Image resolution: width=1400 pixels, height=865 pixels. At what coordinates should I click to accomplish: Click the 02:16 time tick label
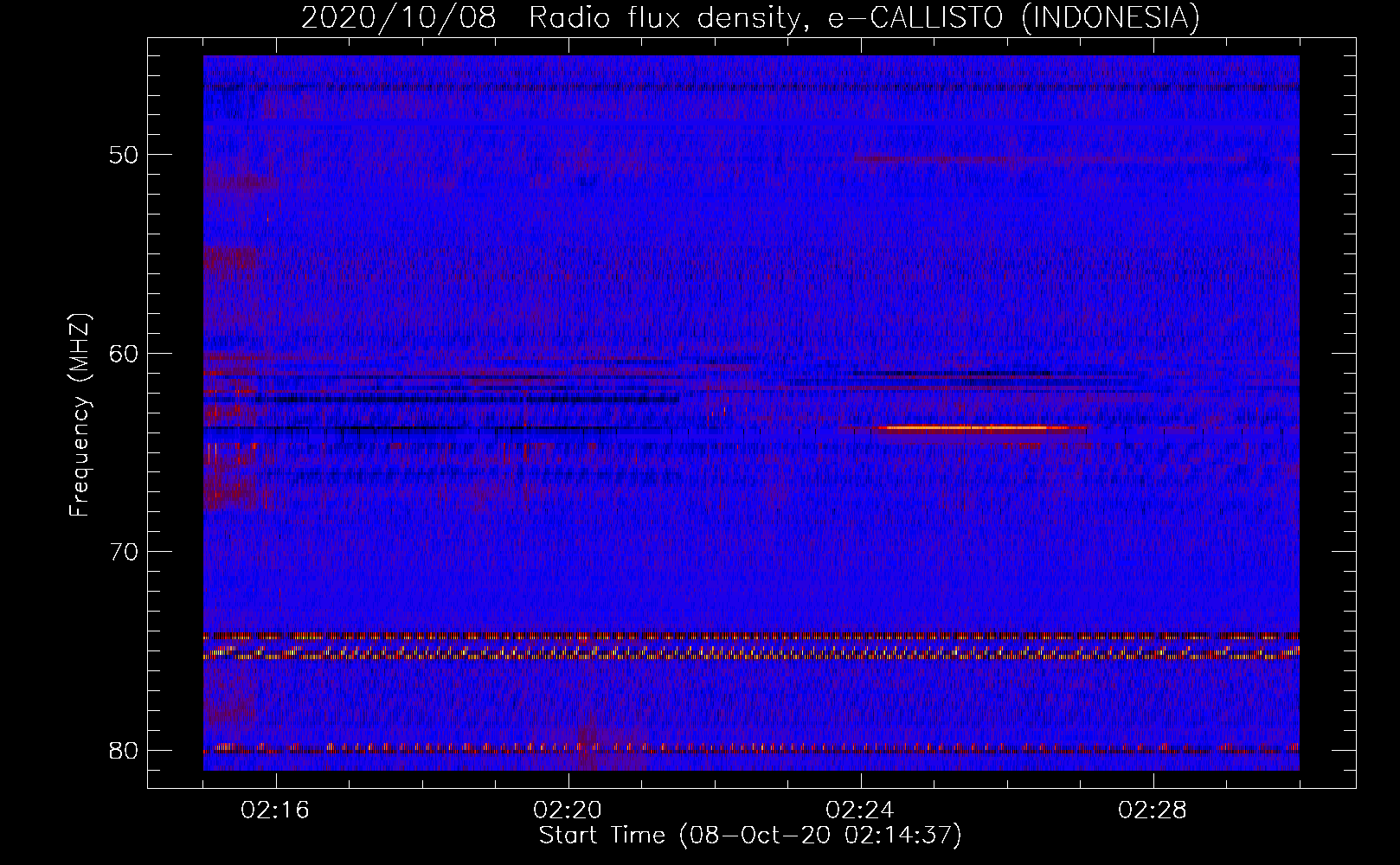point(276,810)
